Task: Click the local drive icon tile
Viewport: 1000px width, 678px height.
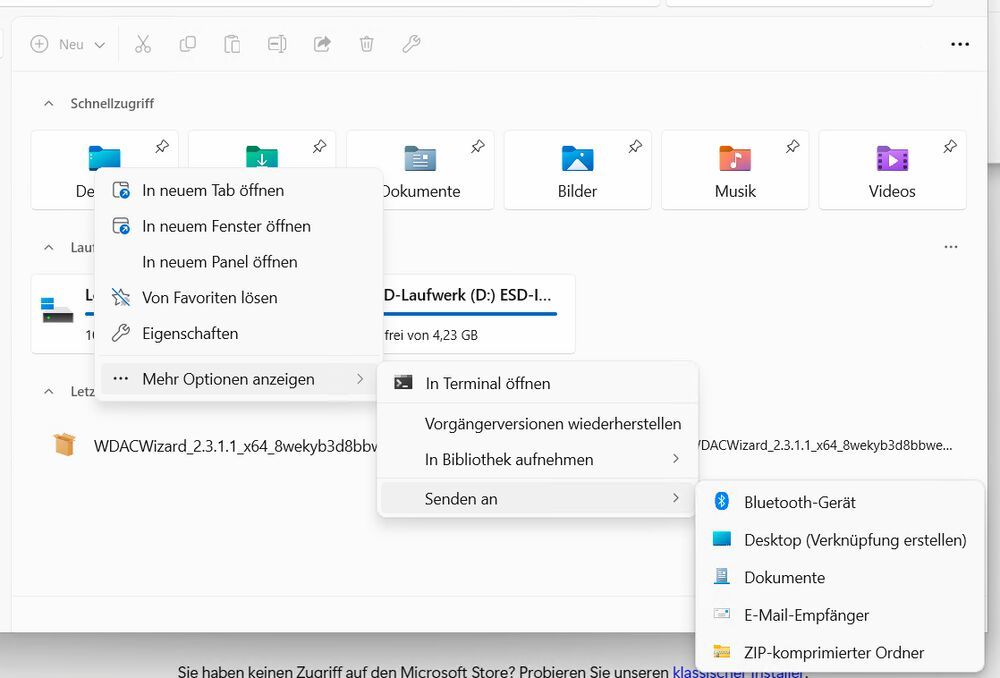Action: point(57,310)
